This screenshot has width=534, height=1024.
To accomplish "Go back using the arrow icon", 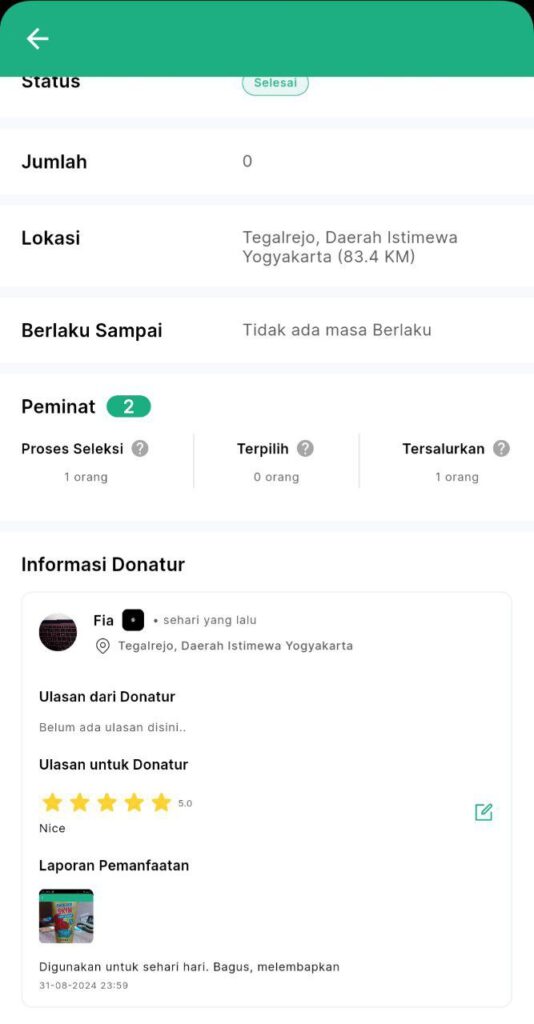I will tap(37, 39).
